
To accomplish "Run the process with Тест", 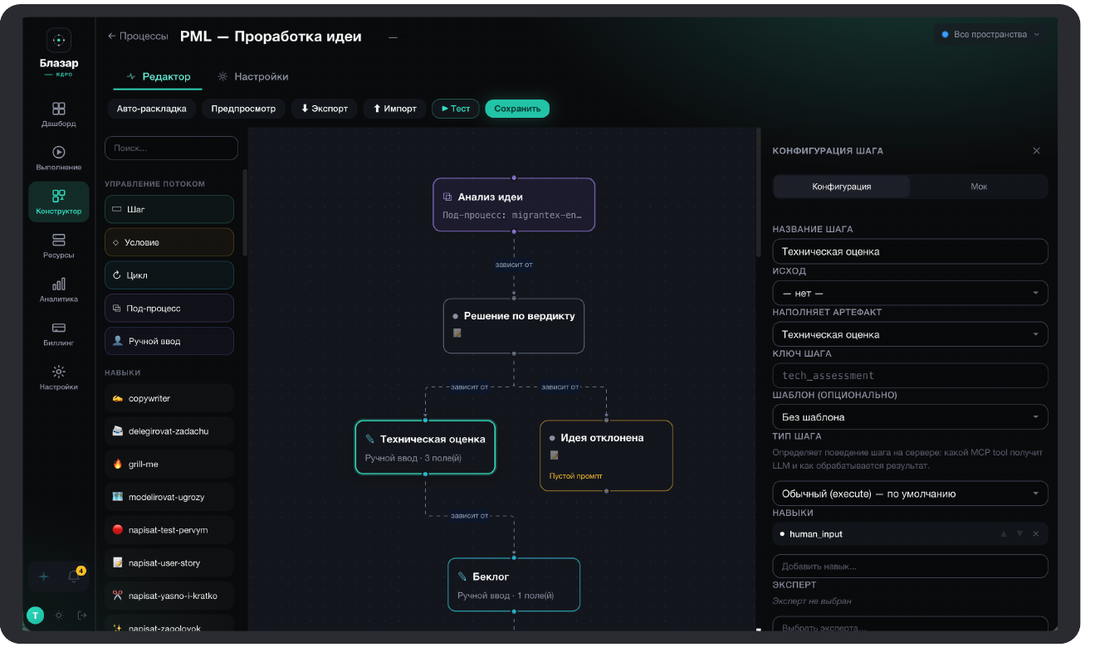I will point(455,109).
